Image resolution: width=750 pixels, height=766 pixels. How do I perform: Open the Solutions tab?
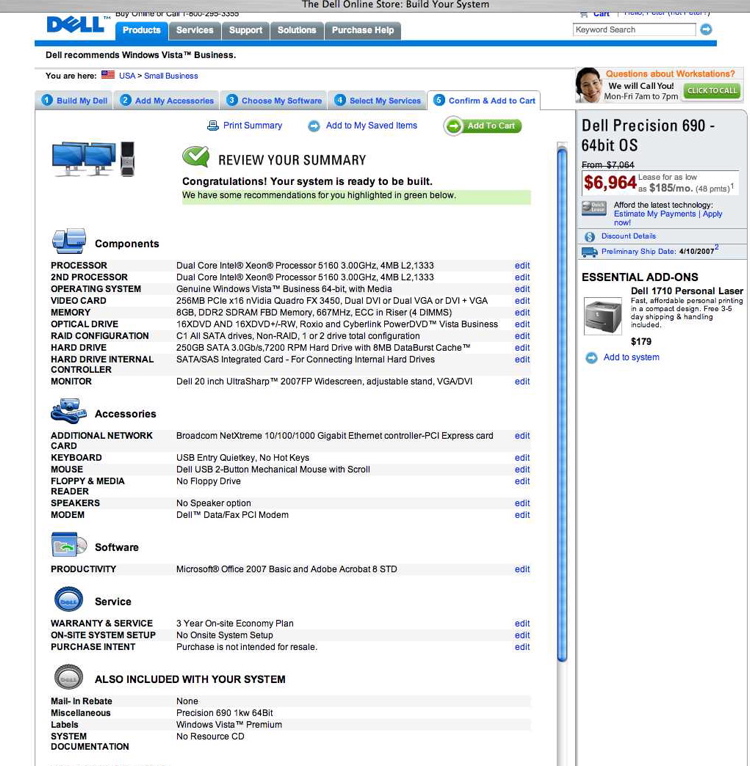[x=297, y=30]
